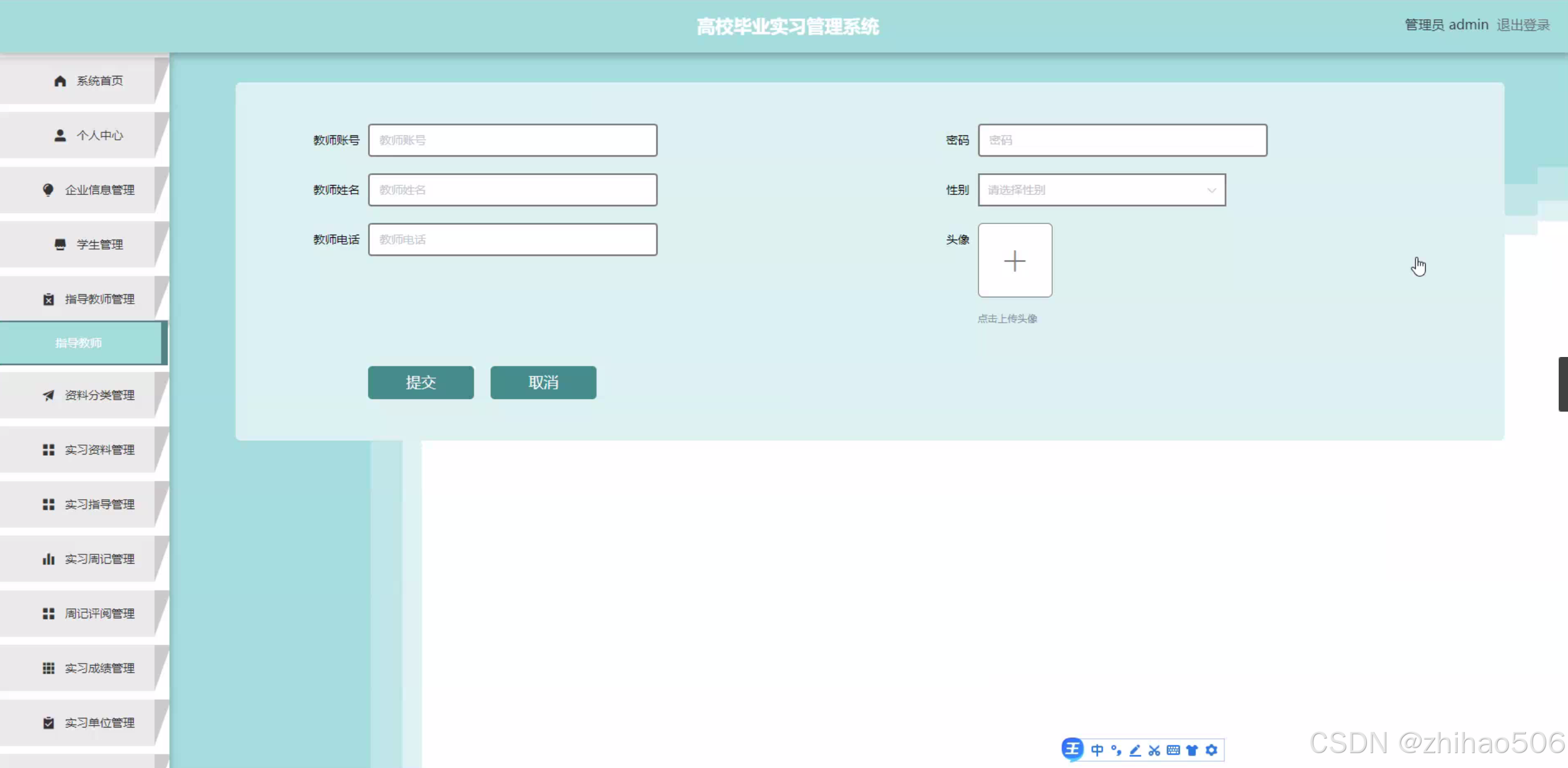Click the home icon beside 系统首页

click(60, 80)
